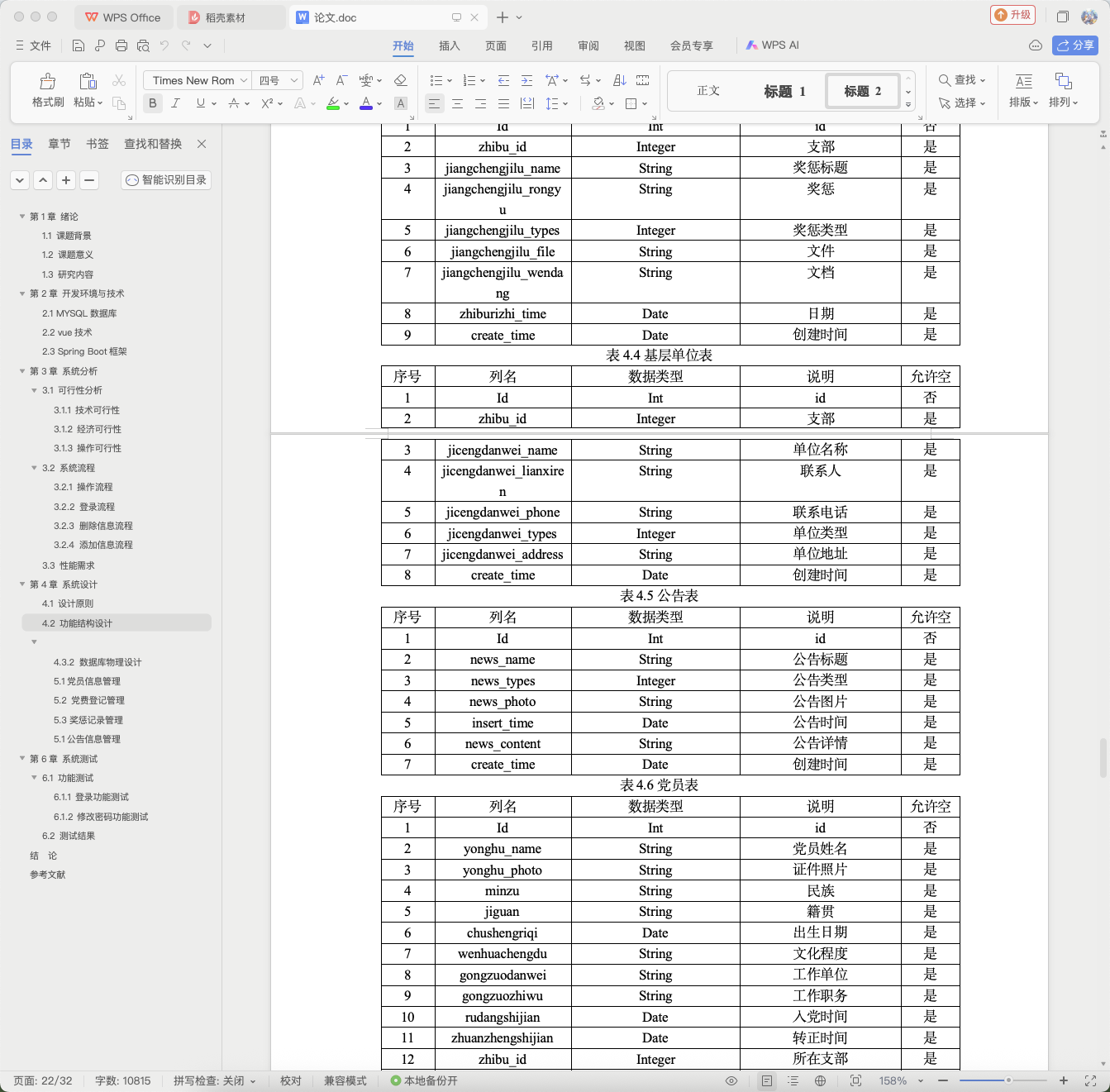Click the Format Painter icon
The height and width of the screenshot is (1092, 1110).
pyautogui.click(x=48, y=90)
